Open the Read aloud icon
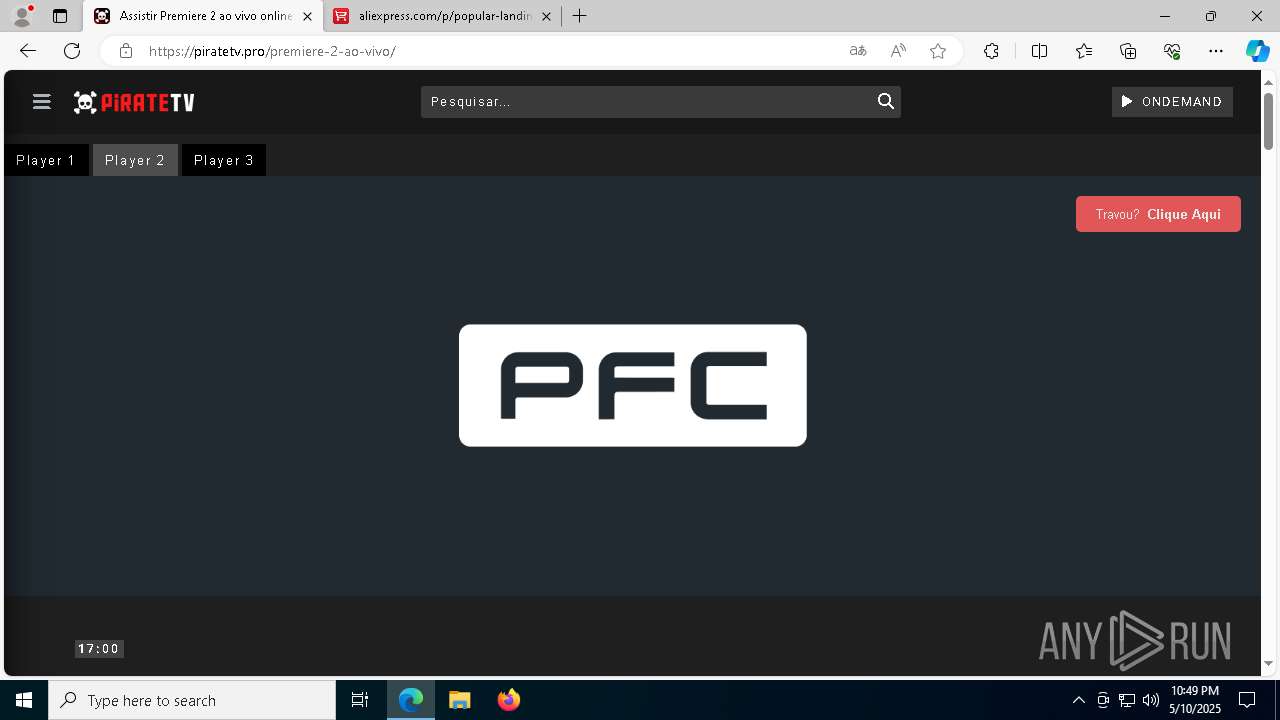The width and height of the screenshot is (1280, 720). point(898,51)
